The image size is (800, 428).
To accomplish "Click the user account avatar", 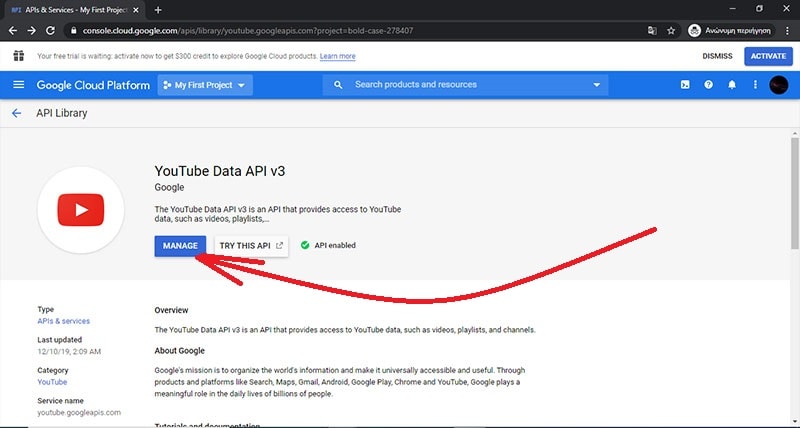I will click(779, 85).
